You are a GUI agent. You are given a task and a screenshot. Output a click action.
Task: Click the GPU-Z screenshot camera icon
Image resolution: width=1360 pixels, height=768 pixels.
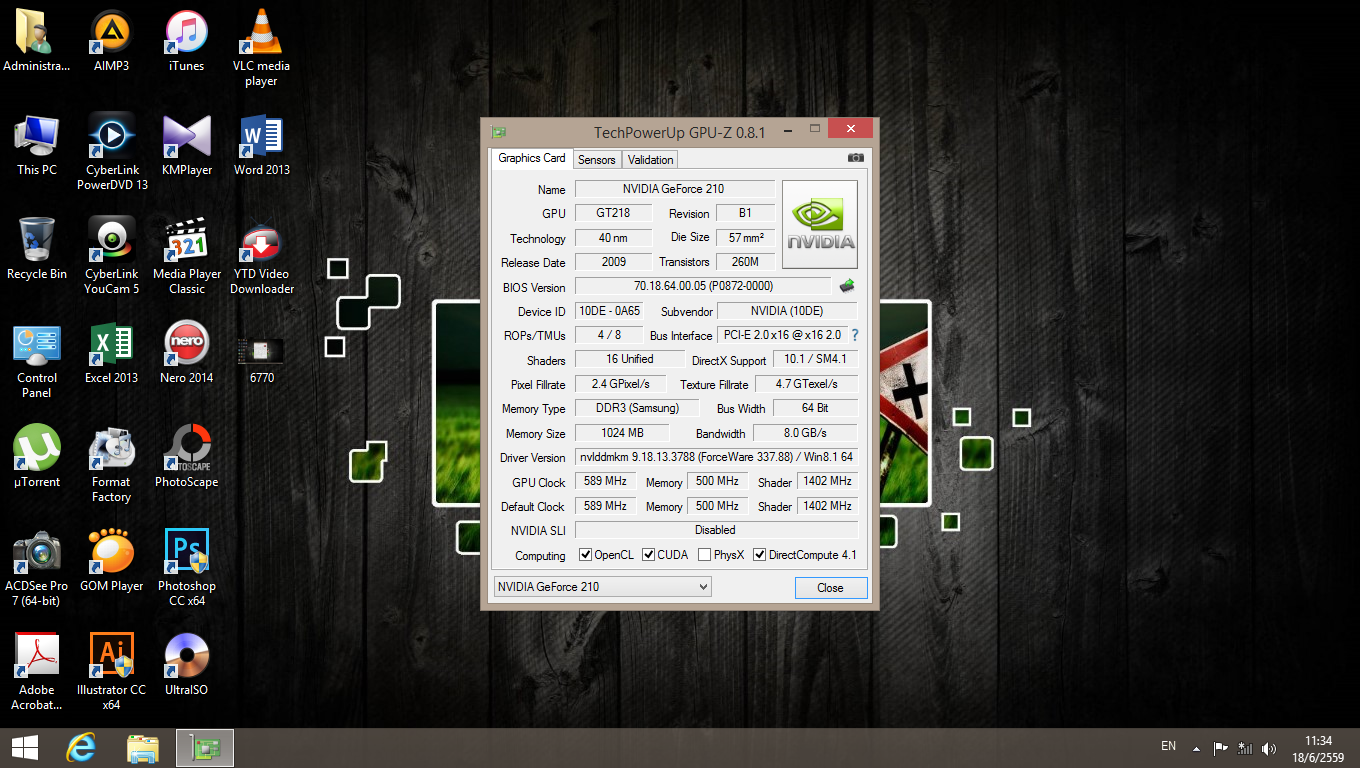855,158
